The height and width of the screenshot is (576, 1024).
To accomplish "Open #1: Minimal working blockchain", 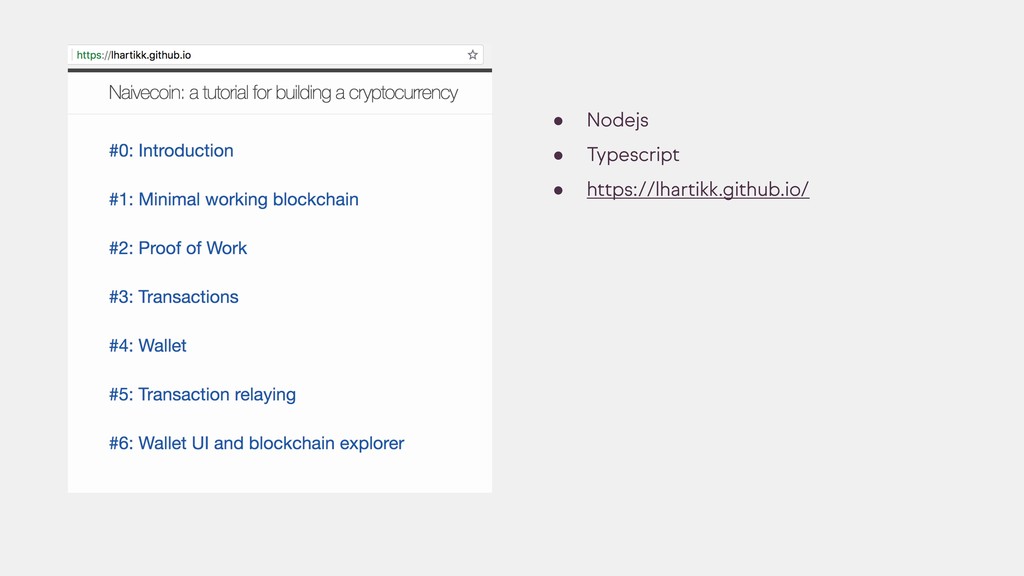I will (x=233, y=200).
